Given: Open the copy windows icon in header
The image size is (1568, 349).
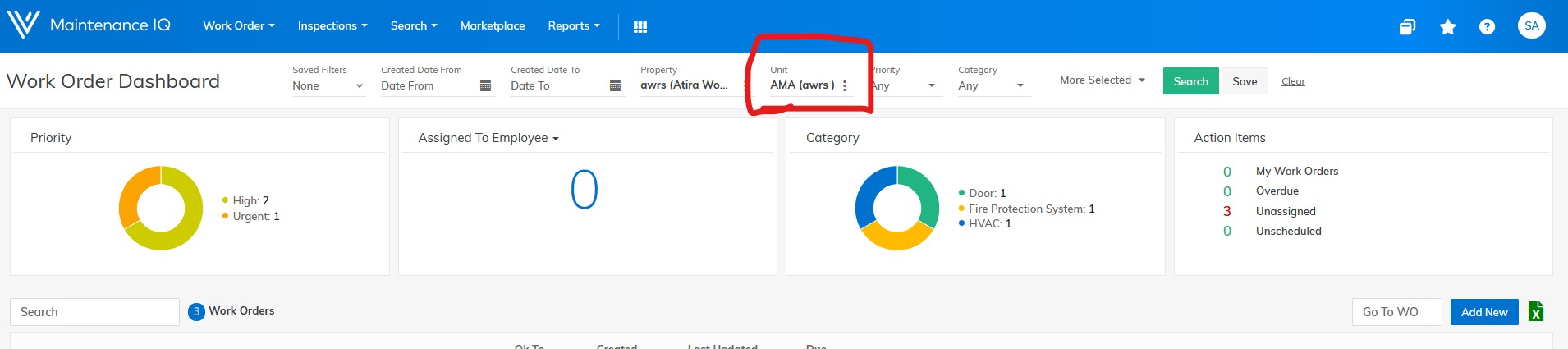Looking at the screenshot, I should 1407,27.
